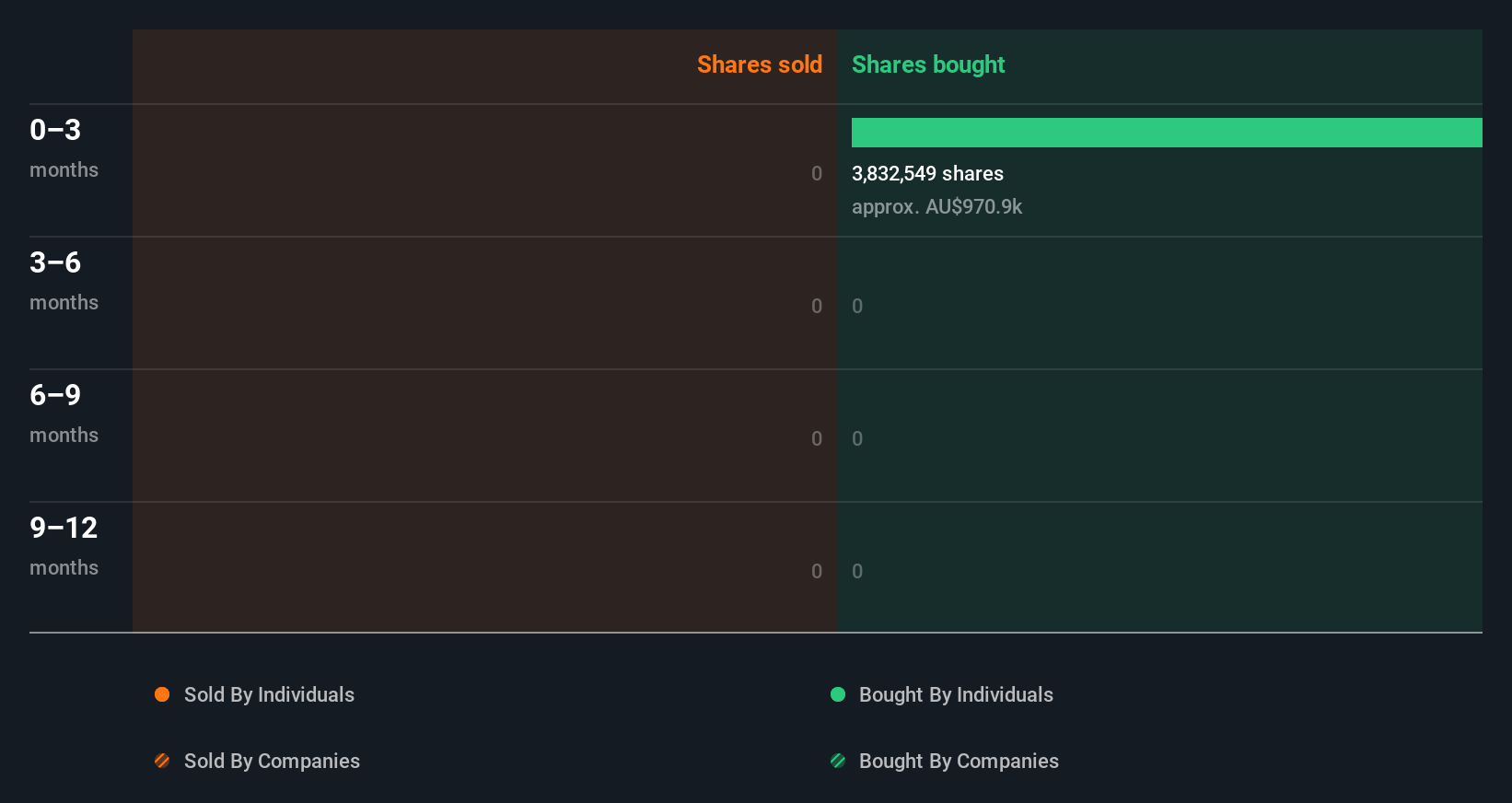Click the striped orange Sold By Companies icon
This screenshot has width=1512, height=803.
tap(162, 761)
